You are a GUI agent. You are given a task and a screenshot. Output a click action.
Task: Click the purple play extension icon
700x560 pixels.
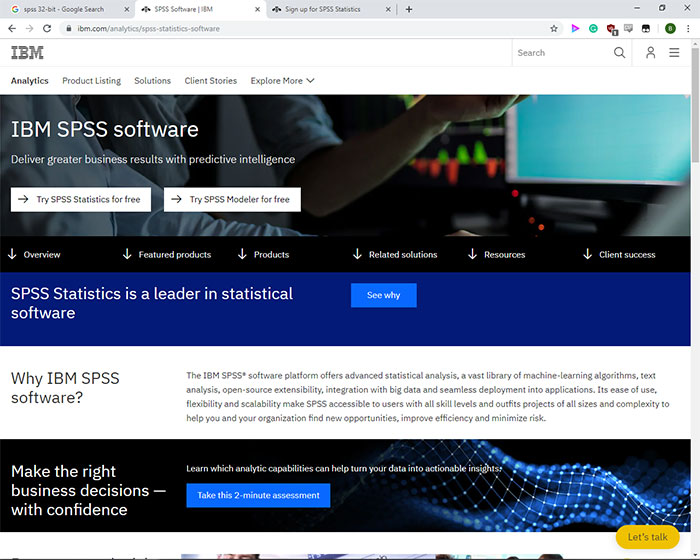575,29
